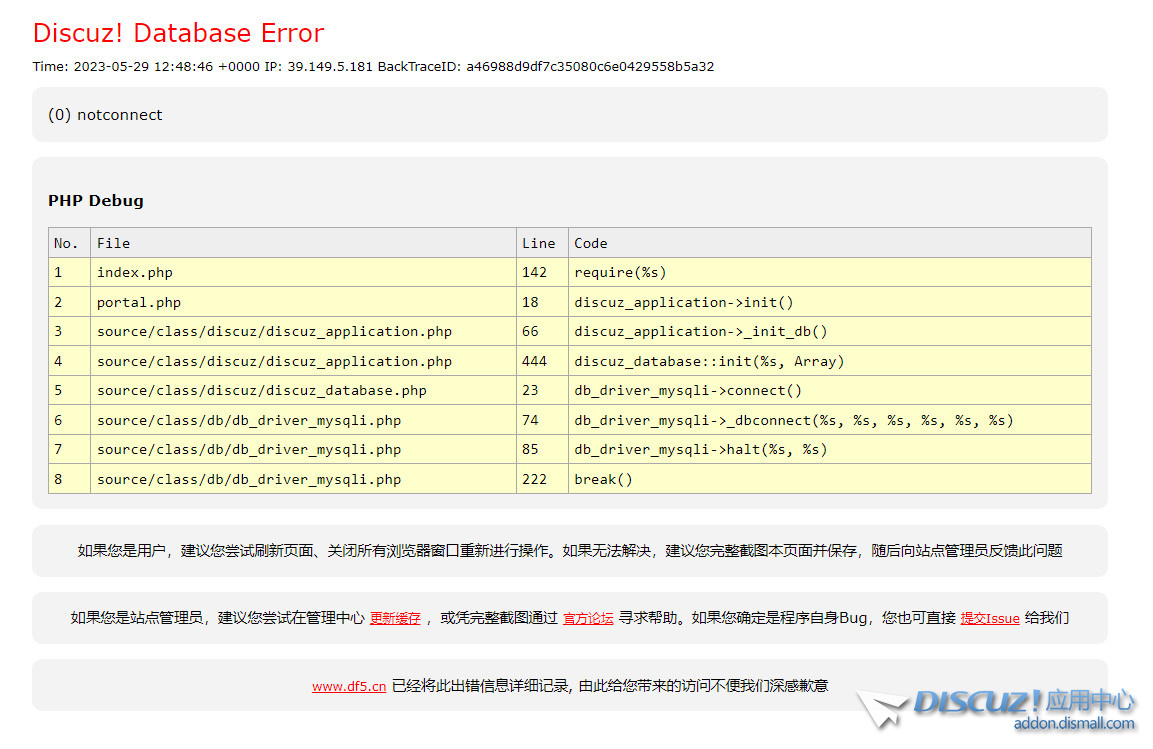Open the 官方论坛 help link

click(x=588, y=618)
